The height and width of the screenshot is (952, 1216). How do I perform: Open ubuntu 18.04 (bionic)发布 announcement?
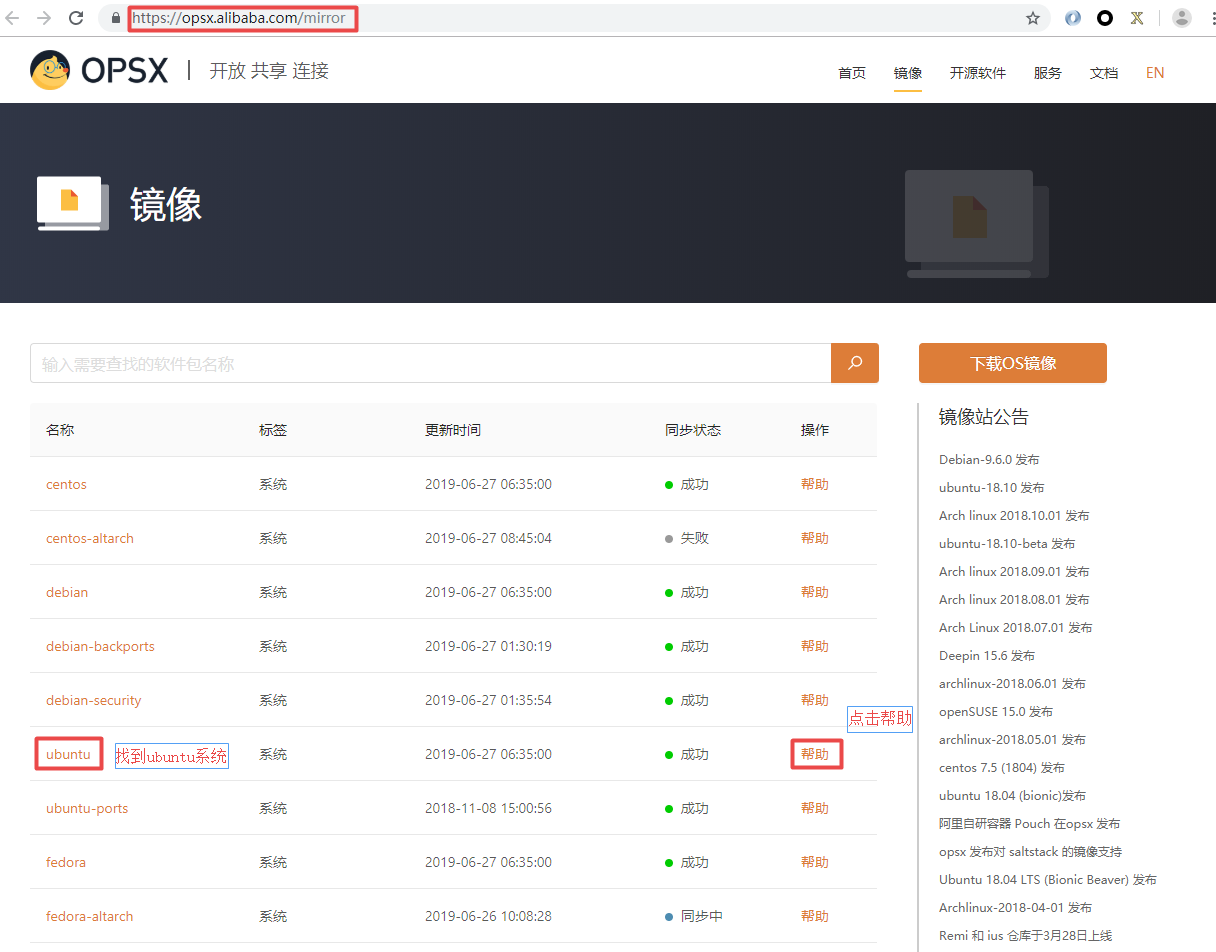click(1012, 796)
